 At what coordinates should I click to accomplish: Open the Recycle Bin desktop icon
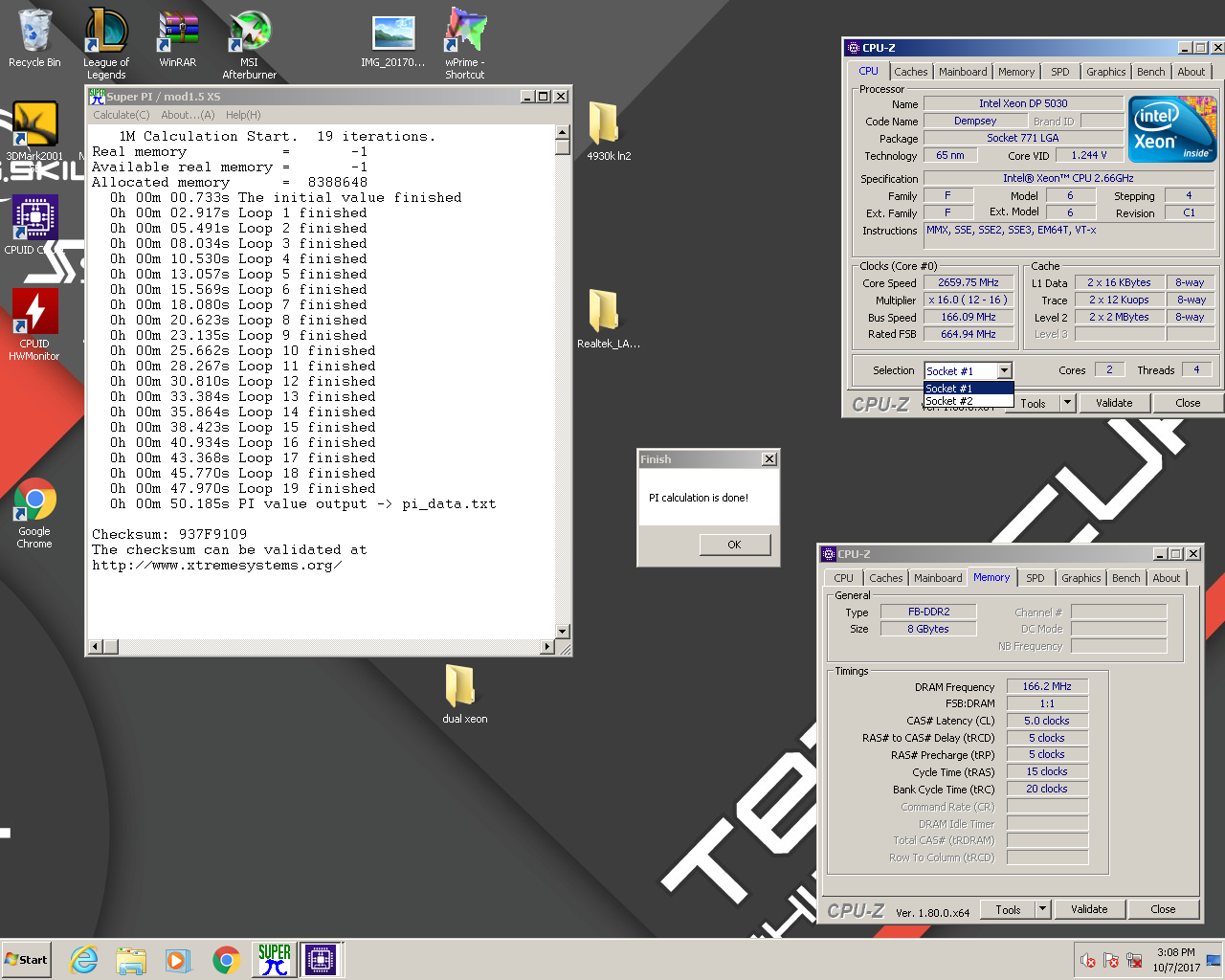pyautogui.click(x=34, y=38)
